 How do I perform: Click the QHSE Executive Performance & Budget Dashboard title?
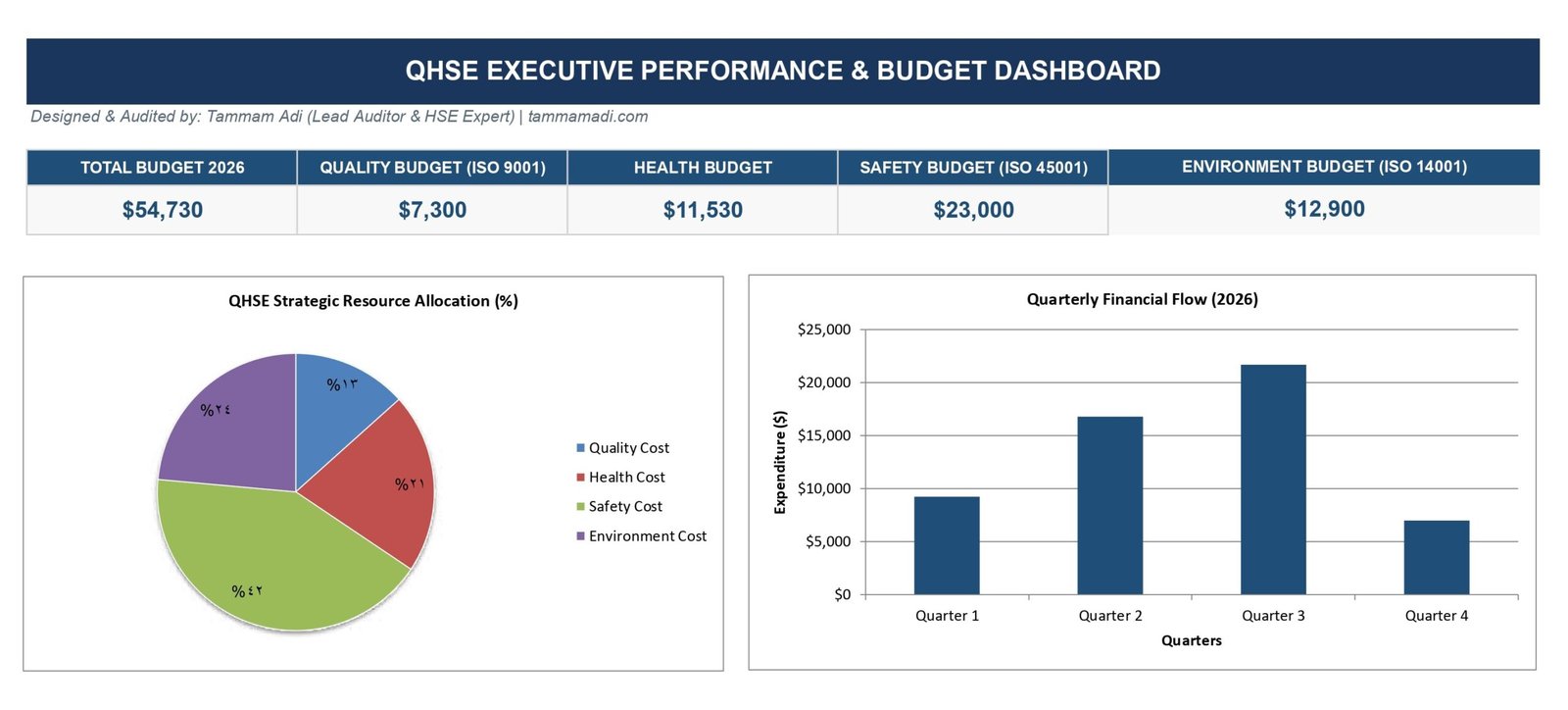(783, 71)
